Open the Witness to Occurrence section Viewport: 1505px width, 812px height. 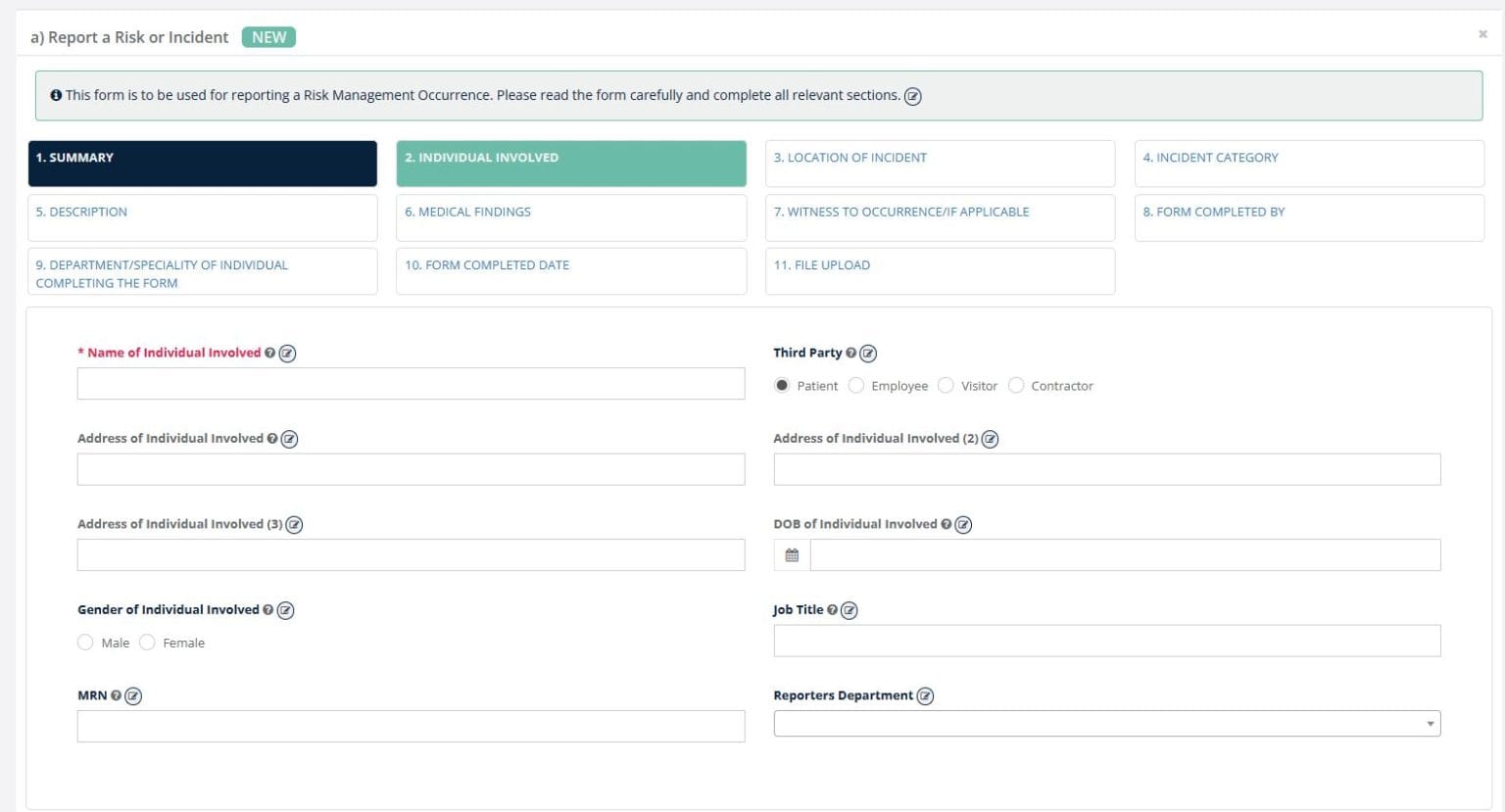coord(939,216)
